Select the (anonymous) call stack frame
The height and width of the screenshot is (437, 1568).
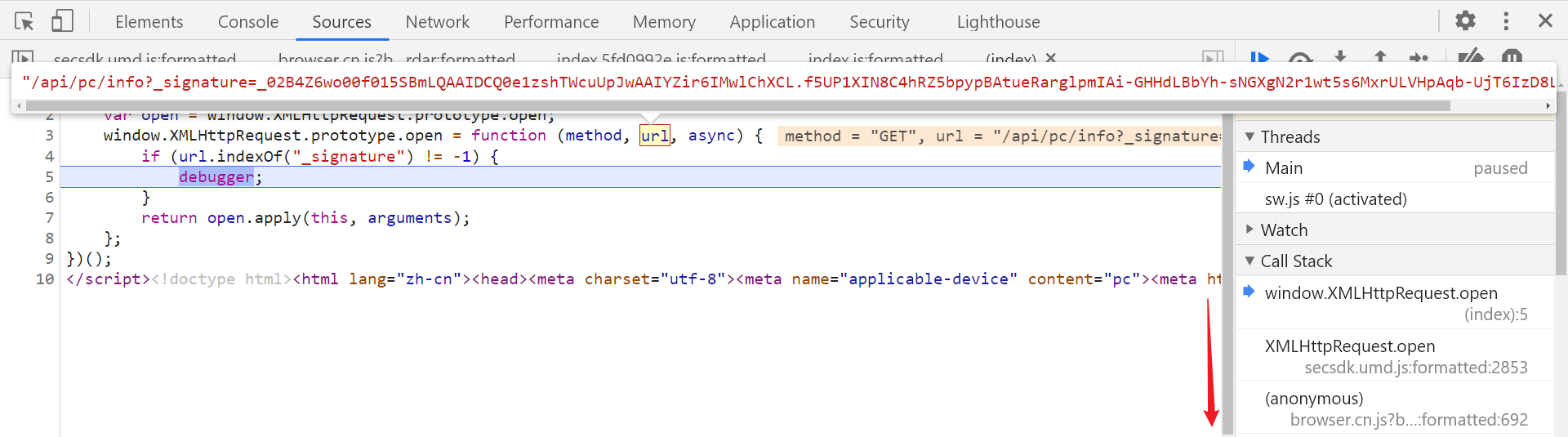click(1395, 408)
